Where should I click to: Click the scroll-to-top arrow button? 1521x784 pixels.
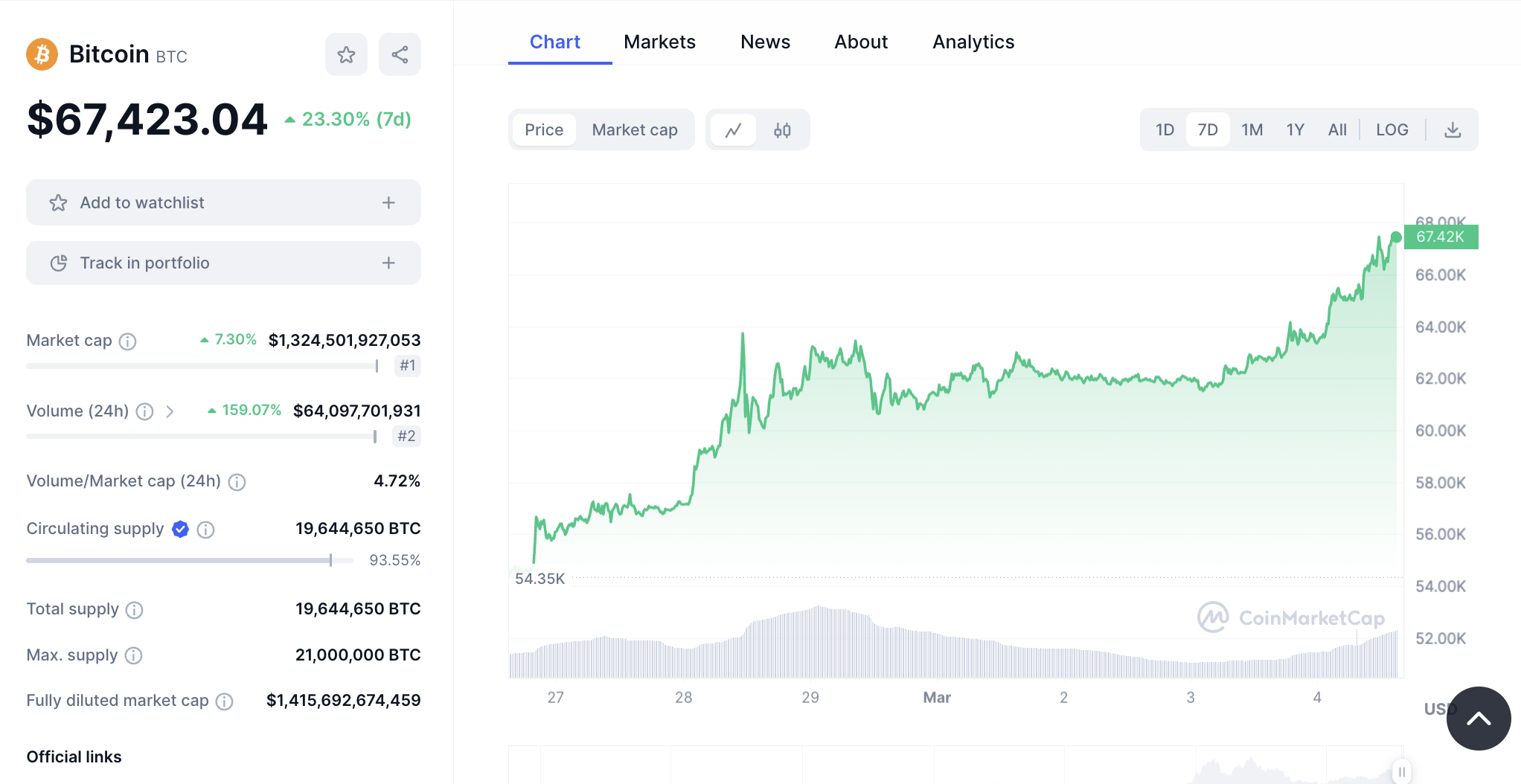click(1478, 718)
